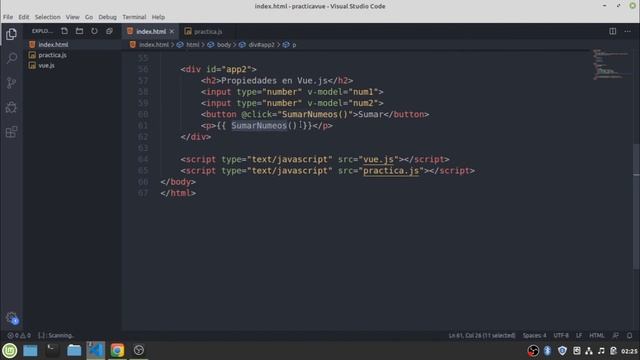Click the show desktop icon in taskbar

(x=30, y=351)
